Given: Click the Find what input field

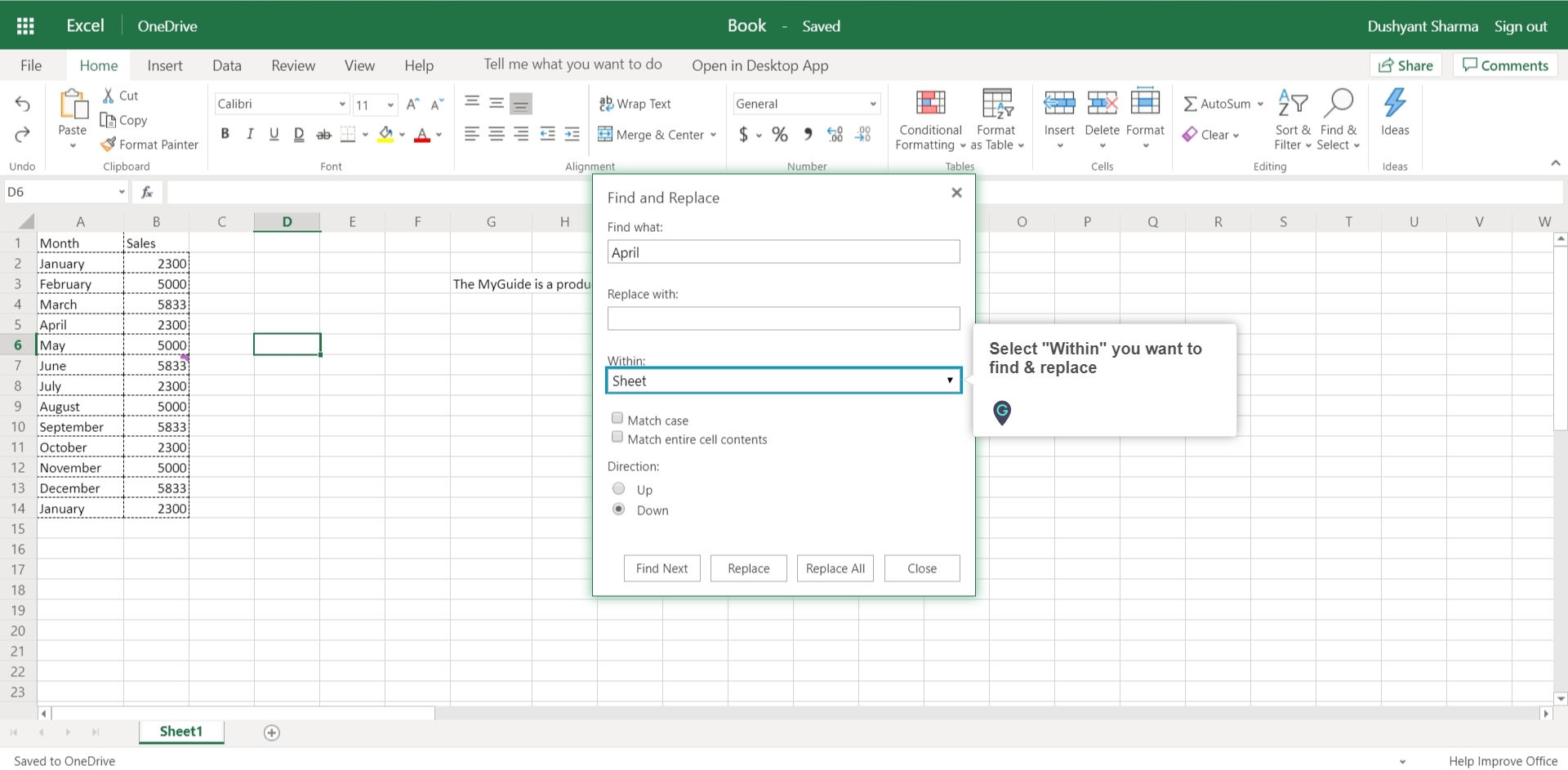Looking at the screenshot, I should (x=782, y=251).
